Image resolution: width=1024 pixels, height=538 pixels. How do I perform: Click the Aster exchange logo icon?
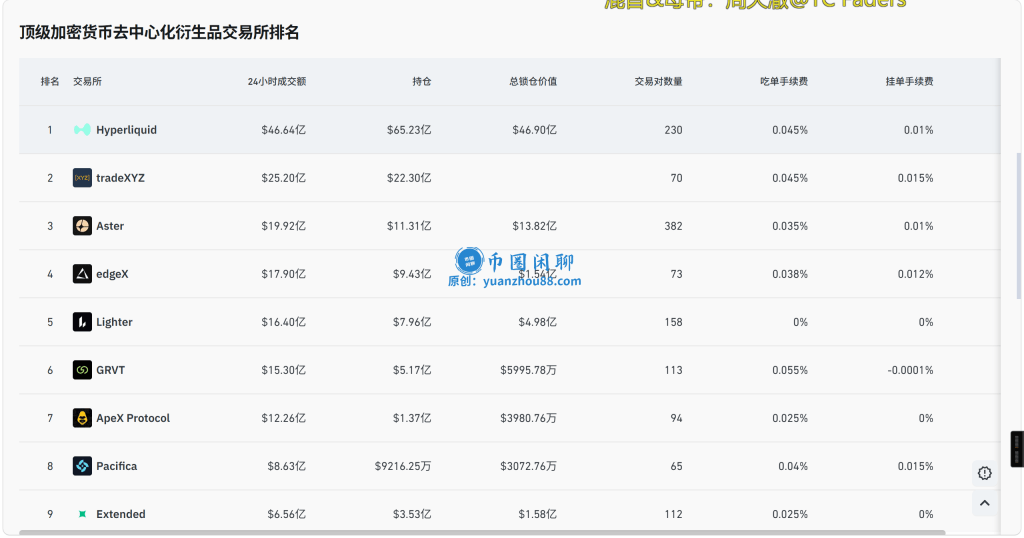coord(82,226)
